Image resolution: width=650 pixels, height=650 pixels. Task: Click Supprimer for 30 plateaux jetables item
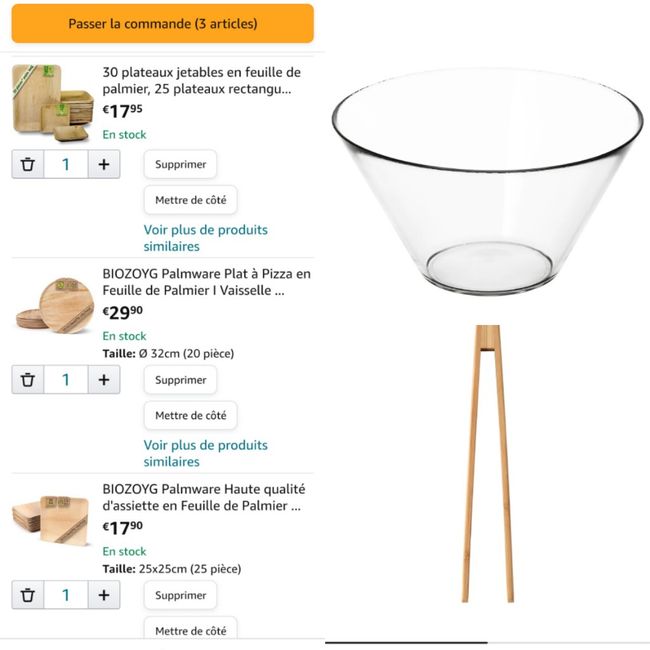click(x=180, y=164)
